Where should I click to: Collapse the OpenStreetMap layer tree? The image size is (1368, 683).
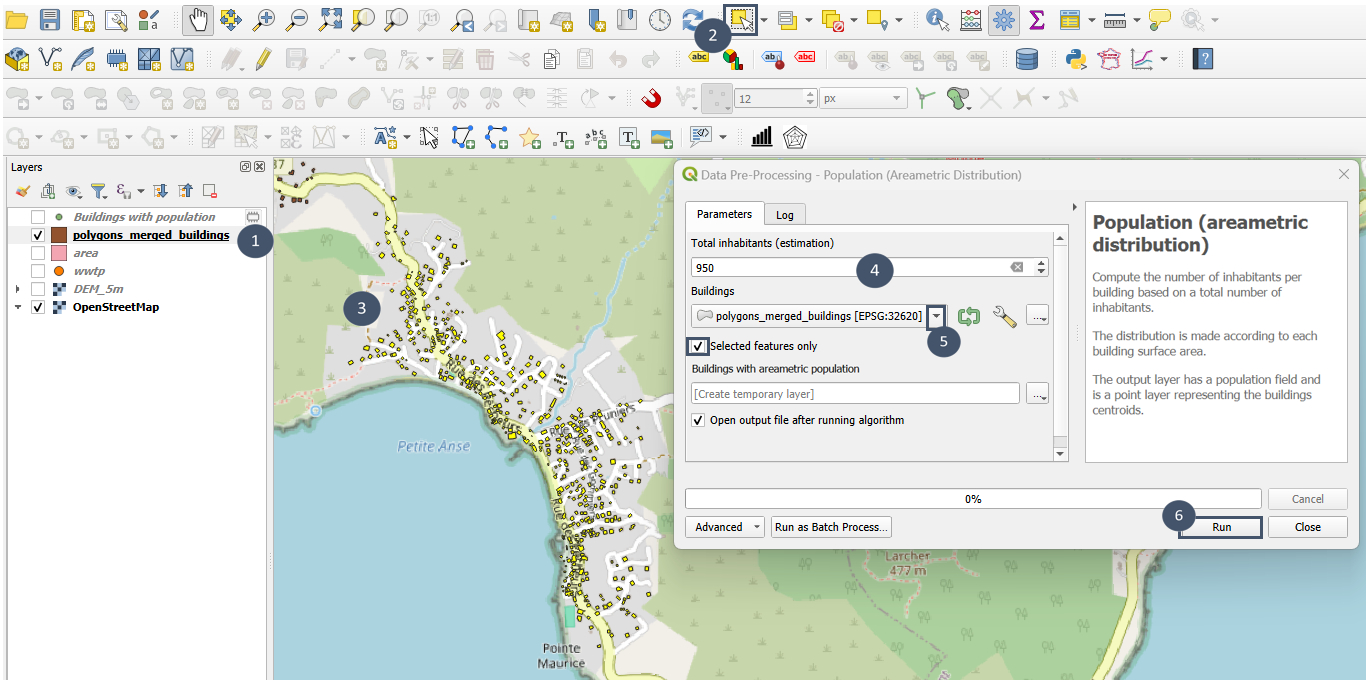tap(17, 307)
